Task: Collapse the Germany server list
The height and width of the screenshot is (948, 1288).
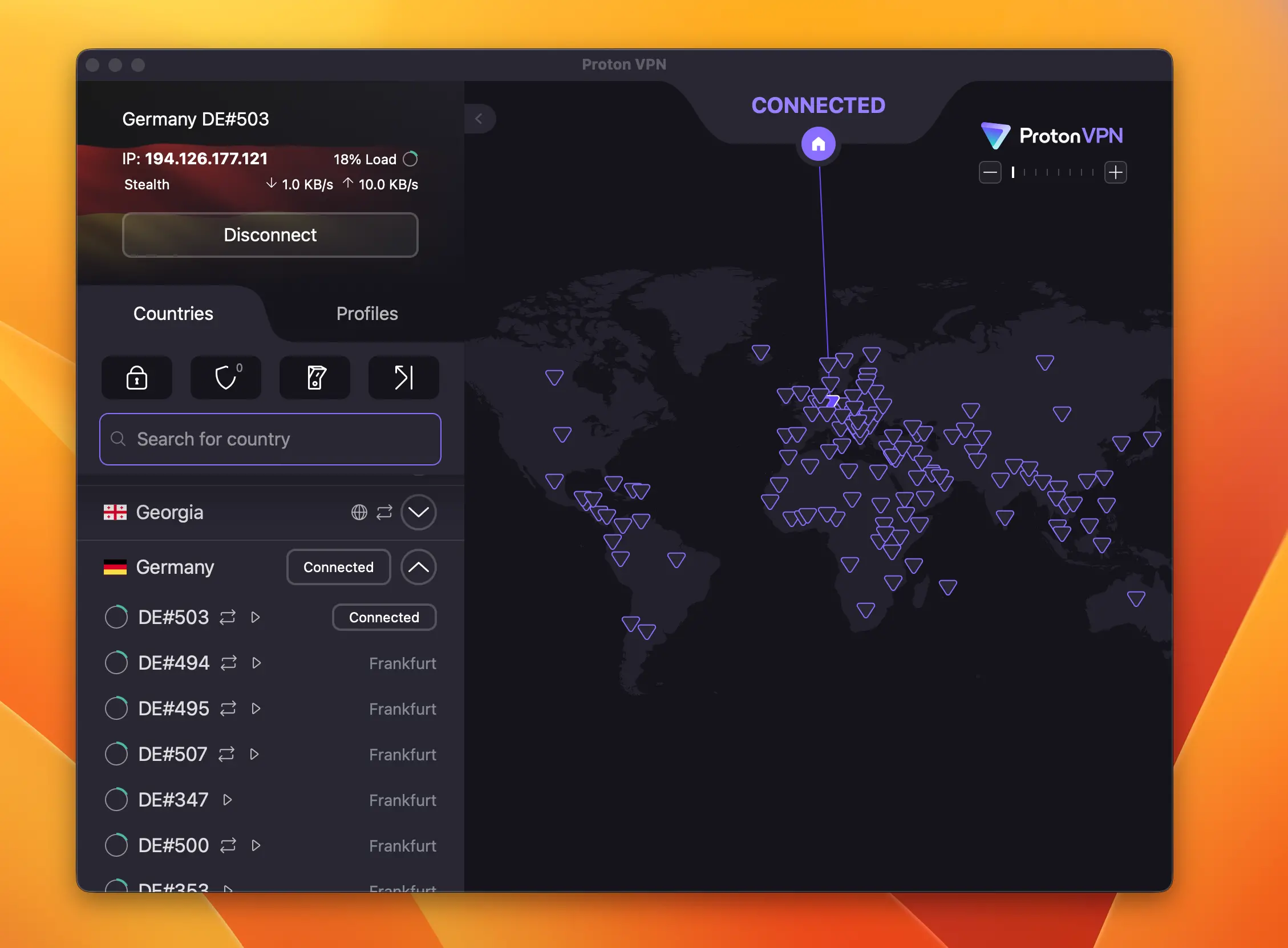Action: tap(418, 568)
